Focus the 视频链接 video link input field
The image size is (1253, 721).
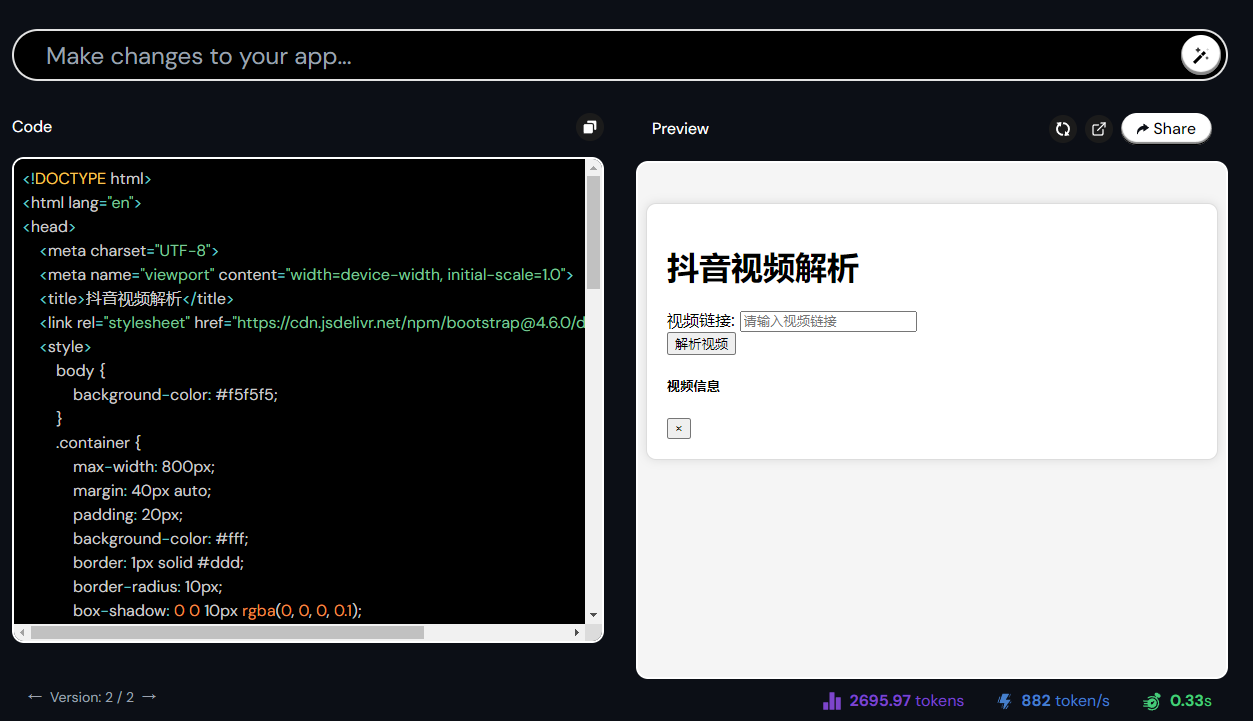pos(827,321)
